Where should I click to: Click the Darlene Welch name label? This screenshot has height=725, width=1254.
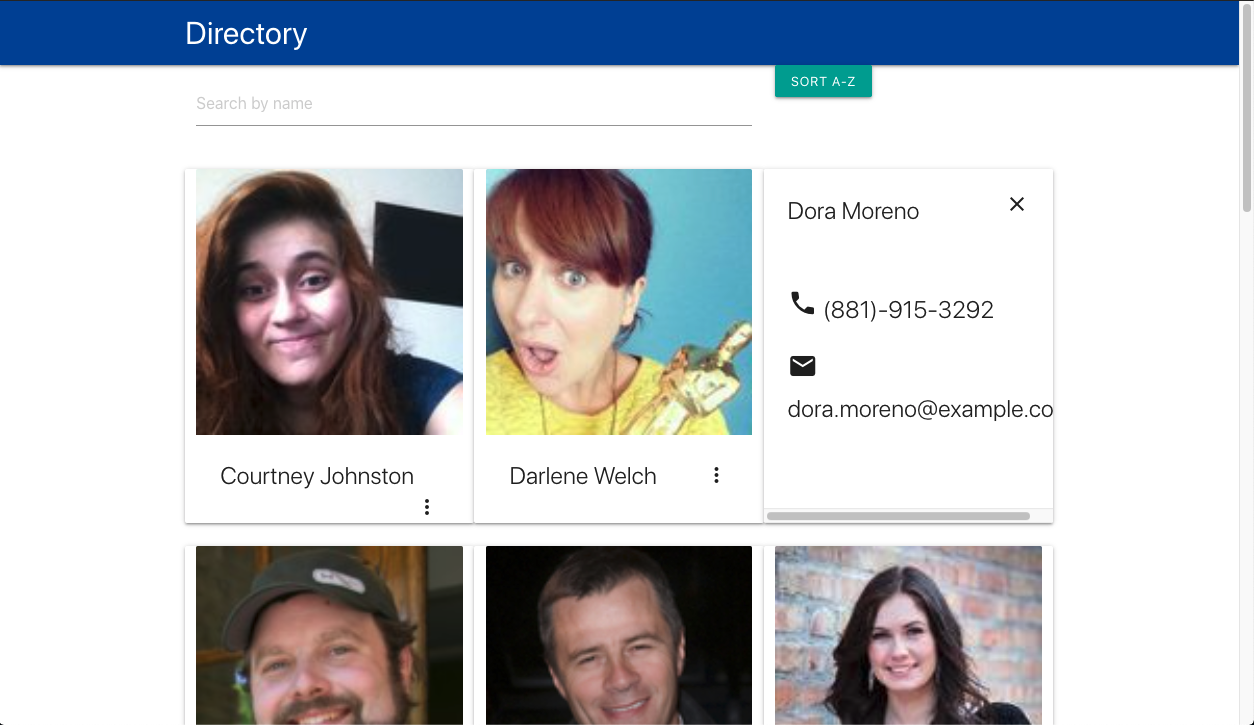tap(583, 476)
